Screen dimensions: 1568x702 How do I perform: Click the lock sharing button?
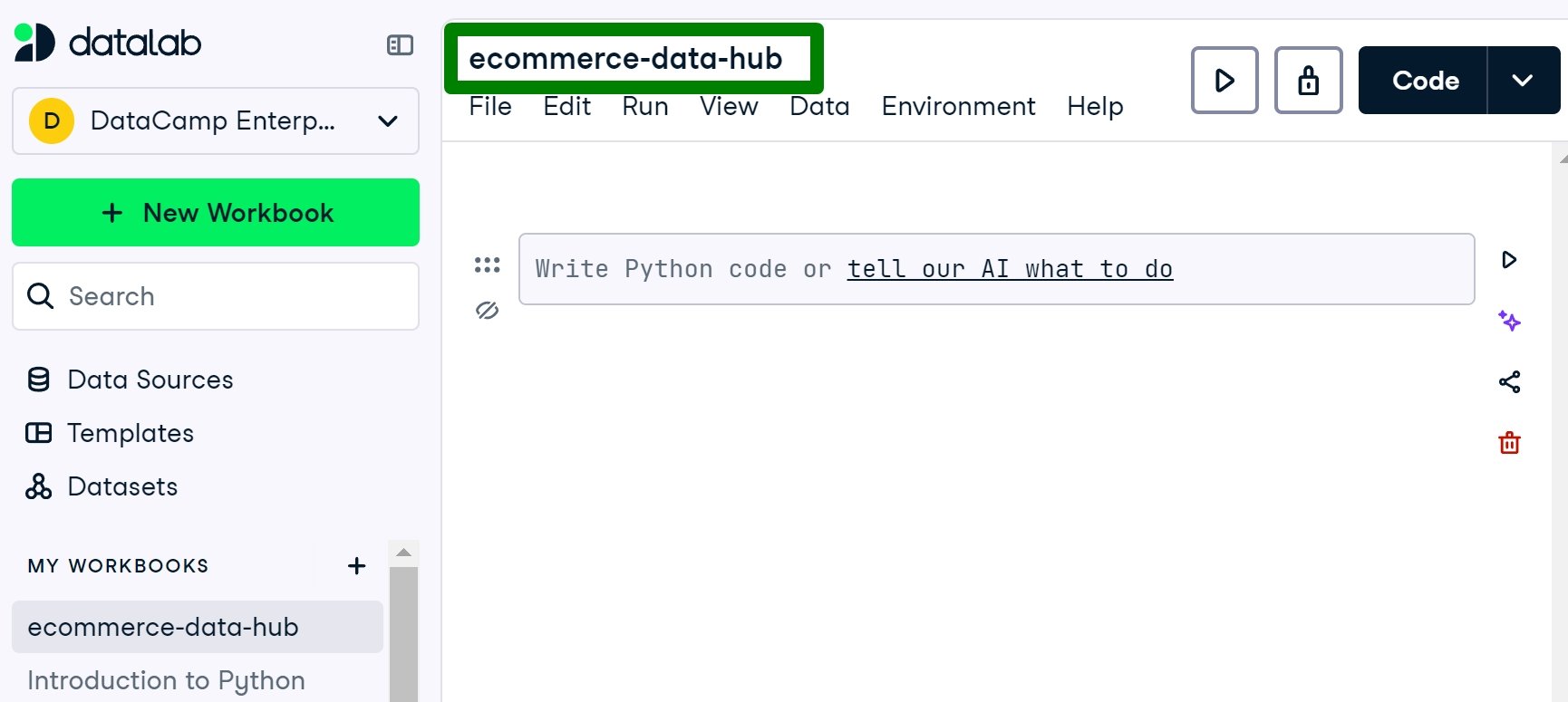(1308, 81)
